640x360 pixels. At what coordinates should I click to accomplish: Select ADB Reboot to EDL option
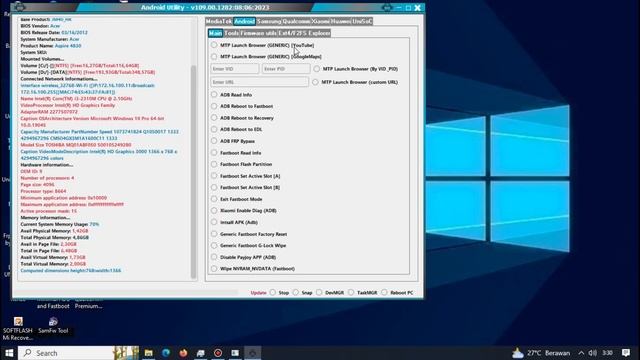tap(214, 129)
